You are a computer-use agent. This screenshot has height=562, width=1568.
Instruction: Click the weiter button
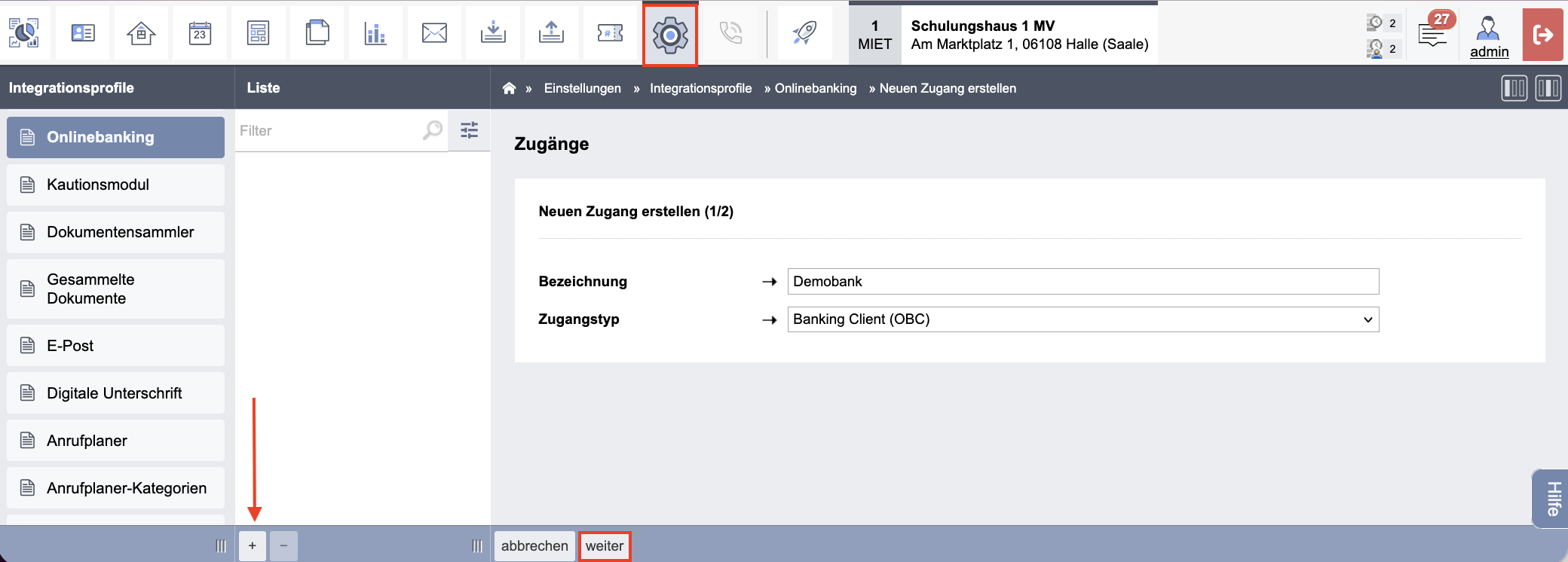605,545
